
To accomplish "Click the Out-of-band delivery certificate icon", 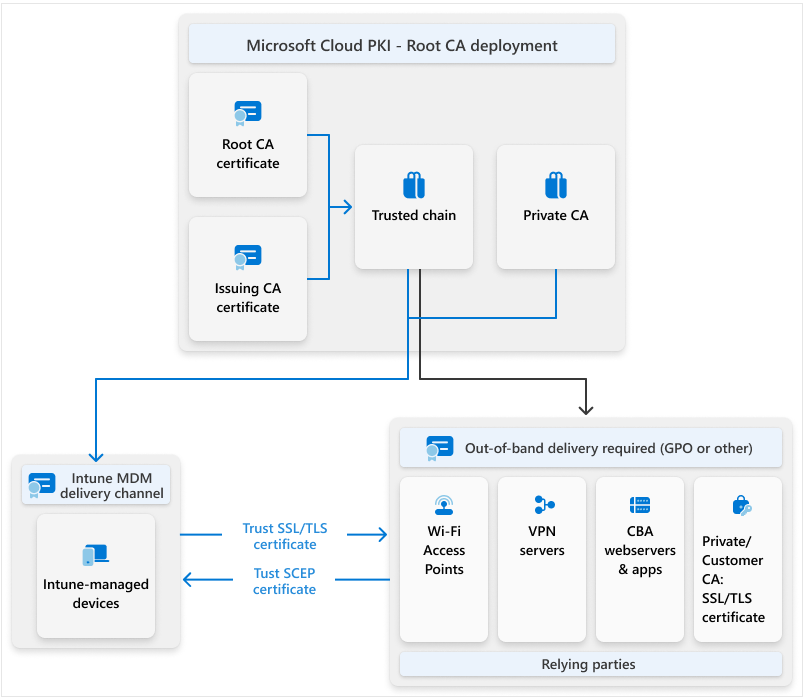I will (438, 447).
